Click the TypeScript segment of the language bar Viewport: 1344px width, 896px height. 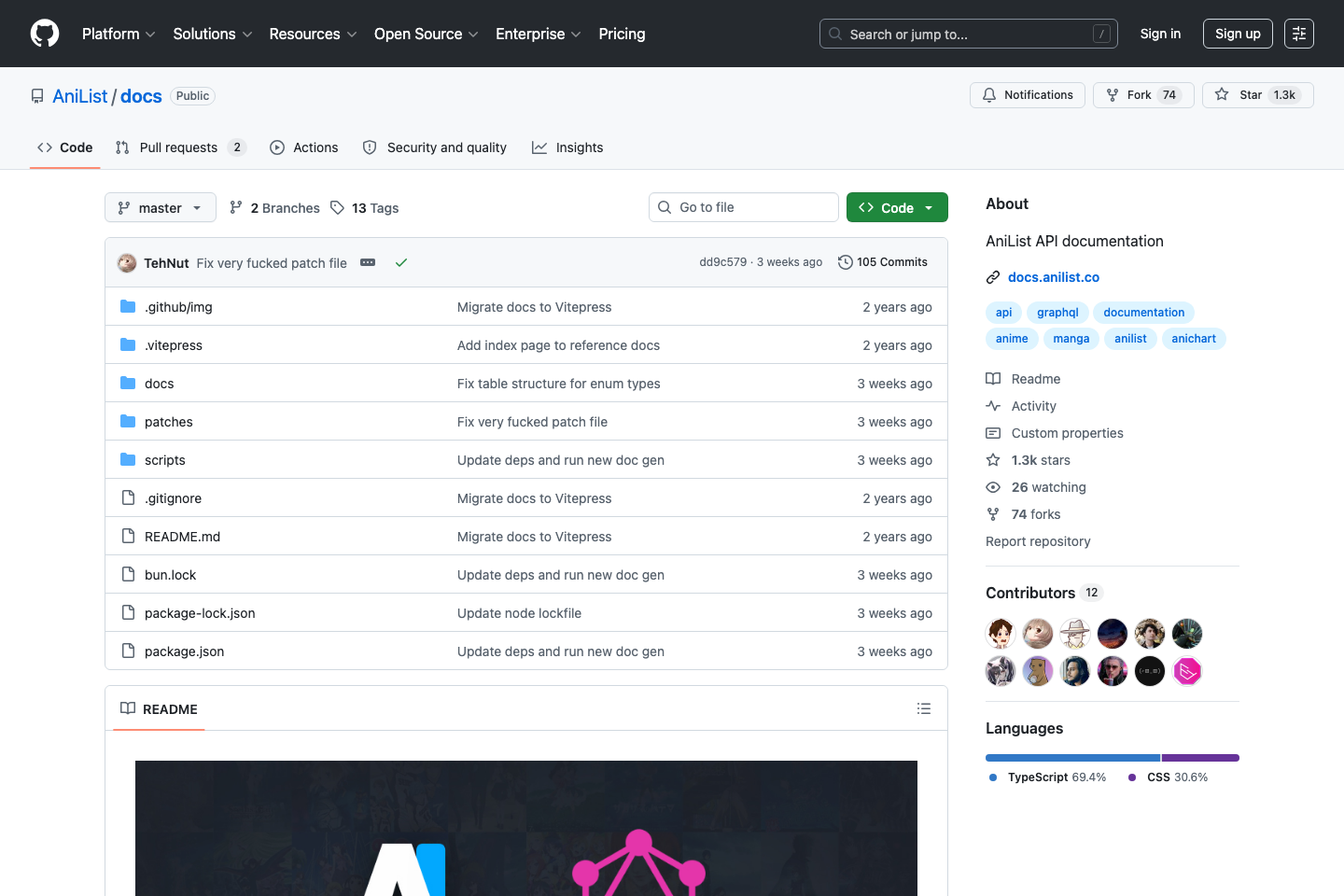1071,757
